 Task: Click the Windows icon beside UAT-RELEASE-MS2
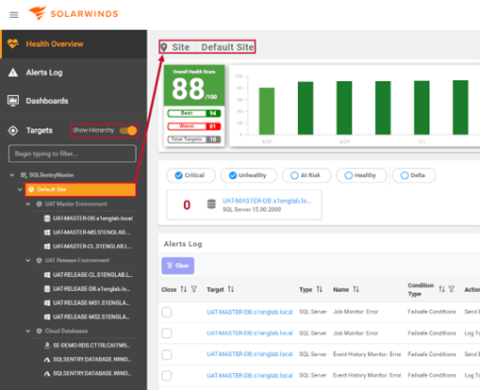47,317
